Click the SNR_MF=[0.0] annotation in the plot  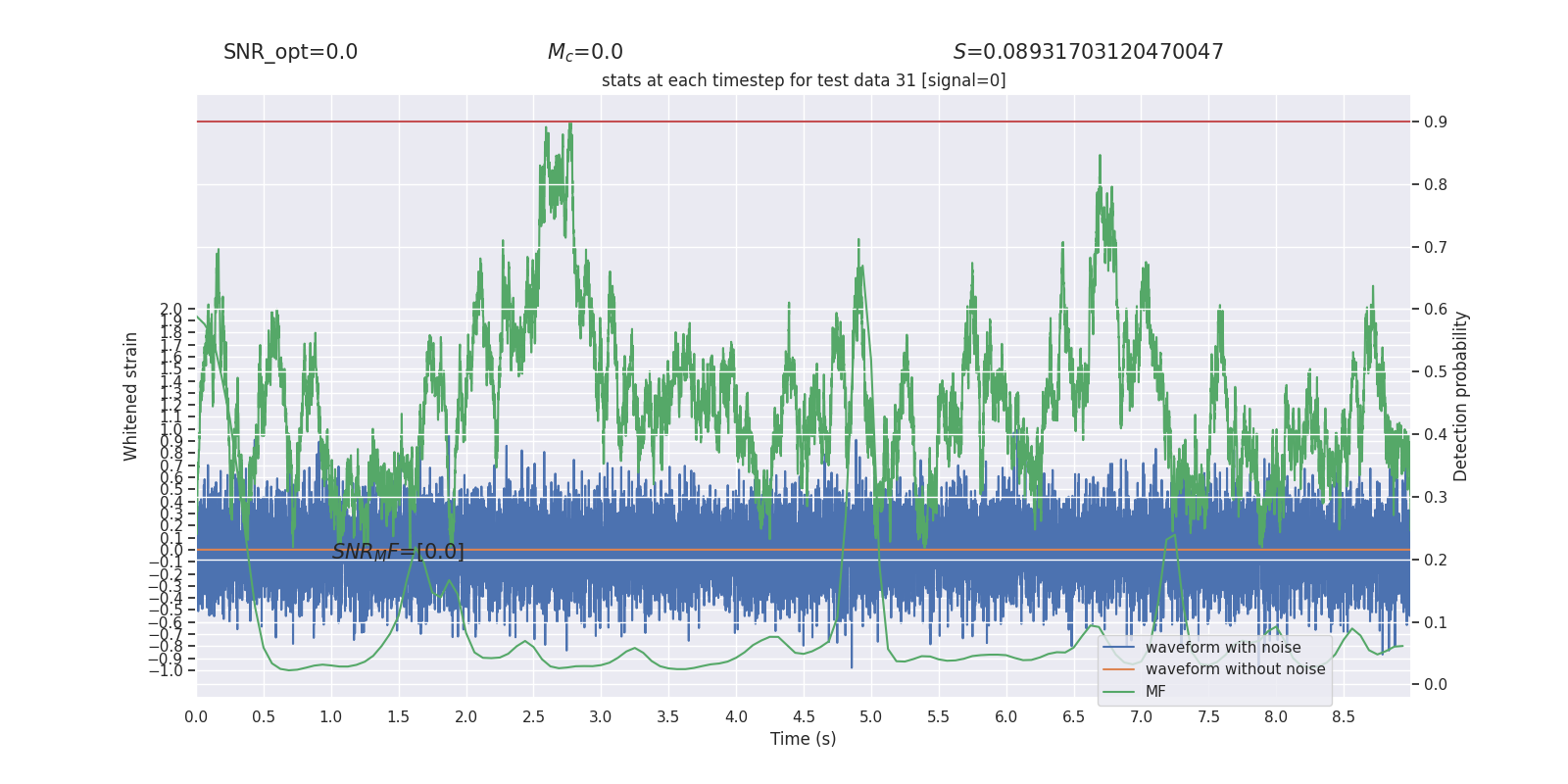pyautogui.click(x=398, y=552)
